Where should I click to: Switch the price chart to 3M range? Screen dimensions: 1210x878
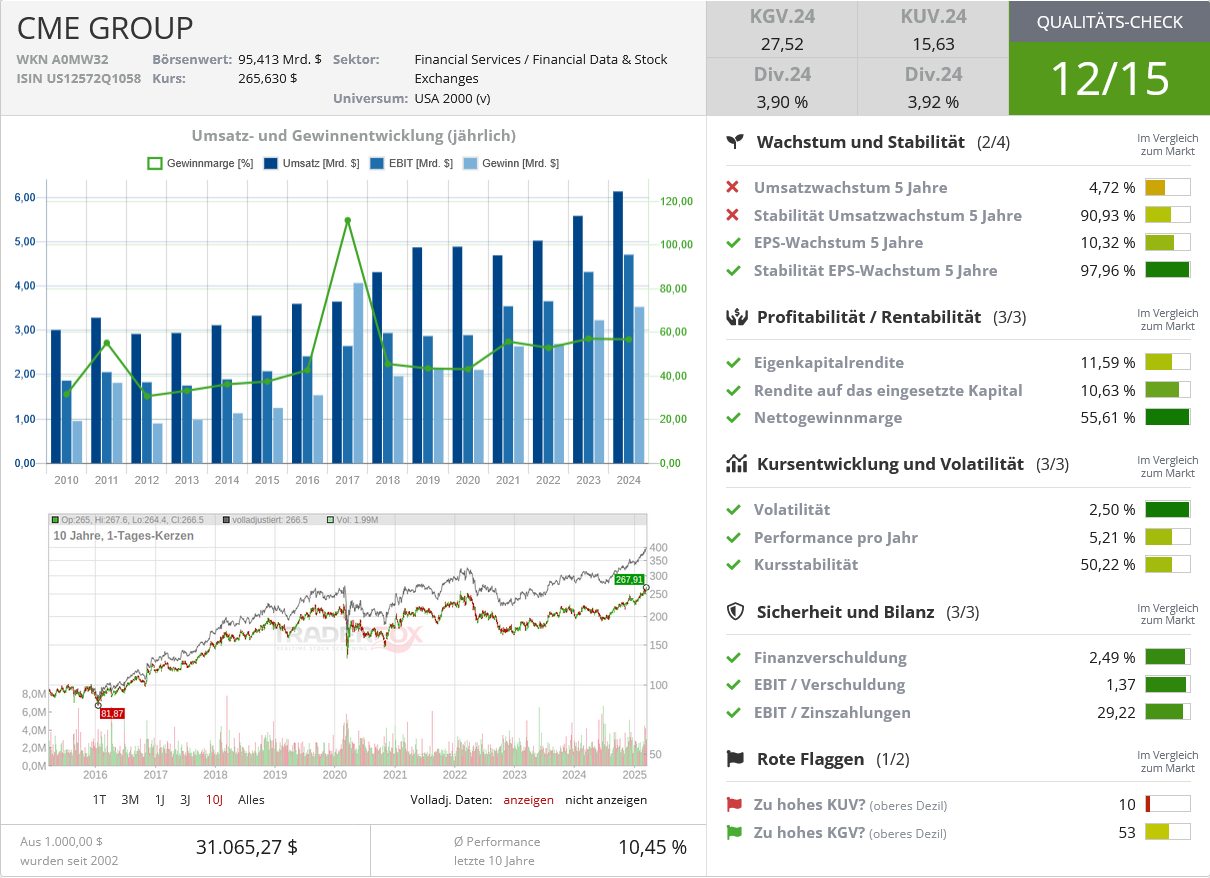pyautogui.click(x=130, y=800)
